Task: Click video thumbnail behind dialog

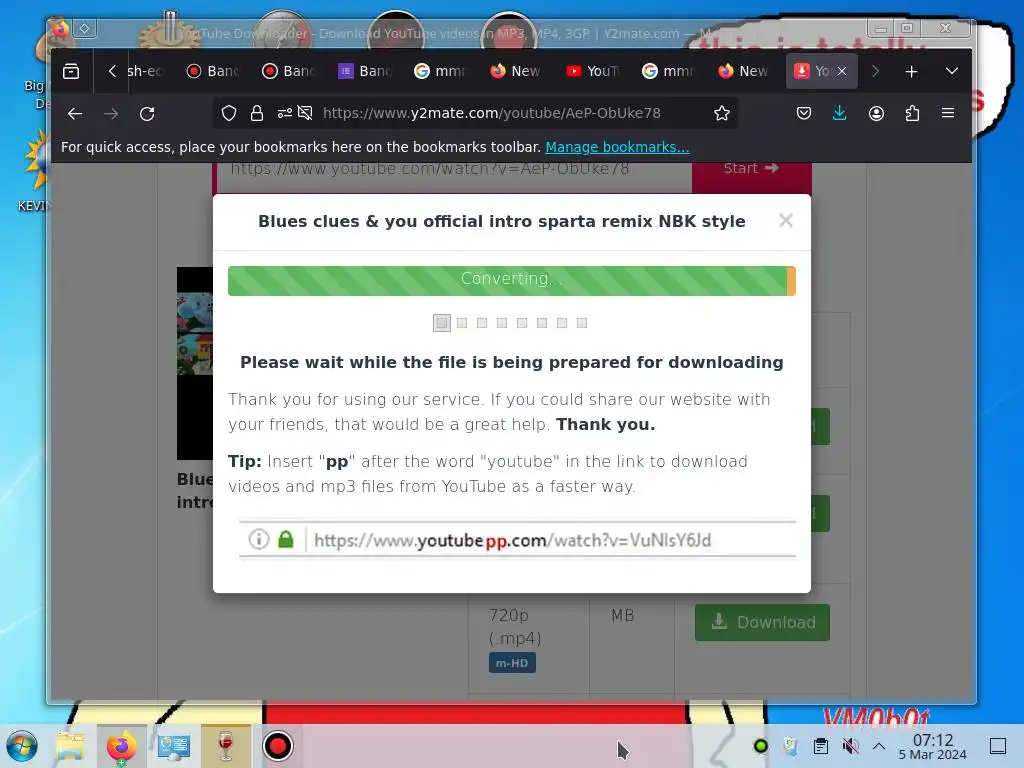Action: 195,362
